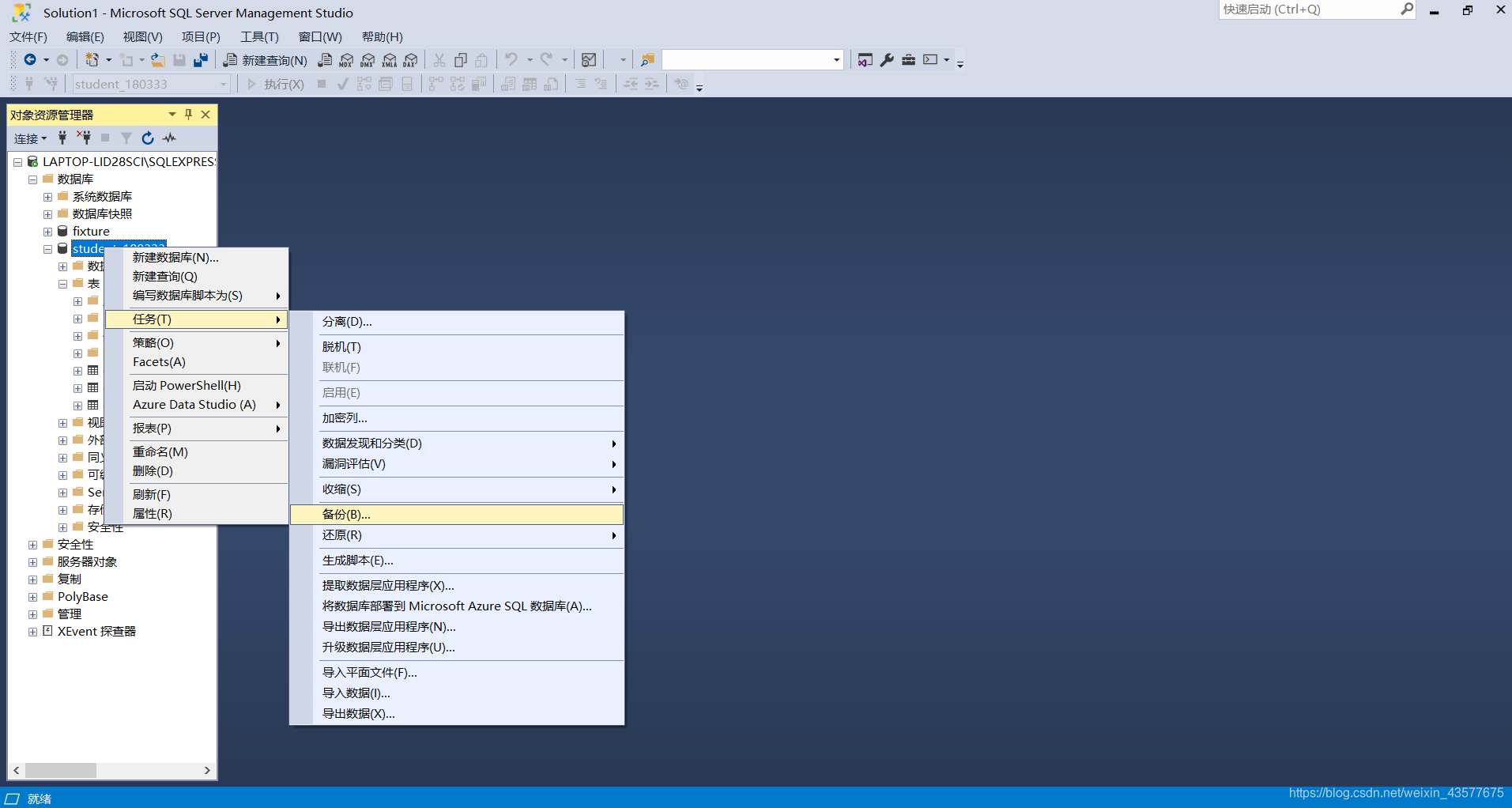Open the 连接 dropdown in Object Explorer

(30, 138)
